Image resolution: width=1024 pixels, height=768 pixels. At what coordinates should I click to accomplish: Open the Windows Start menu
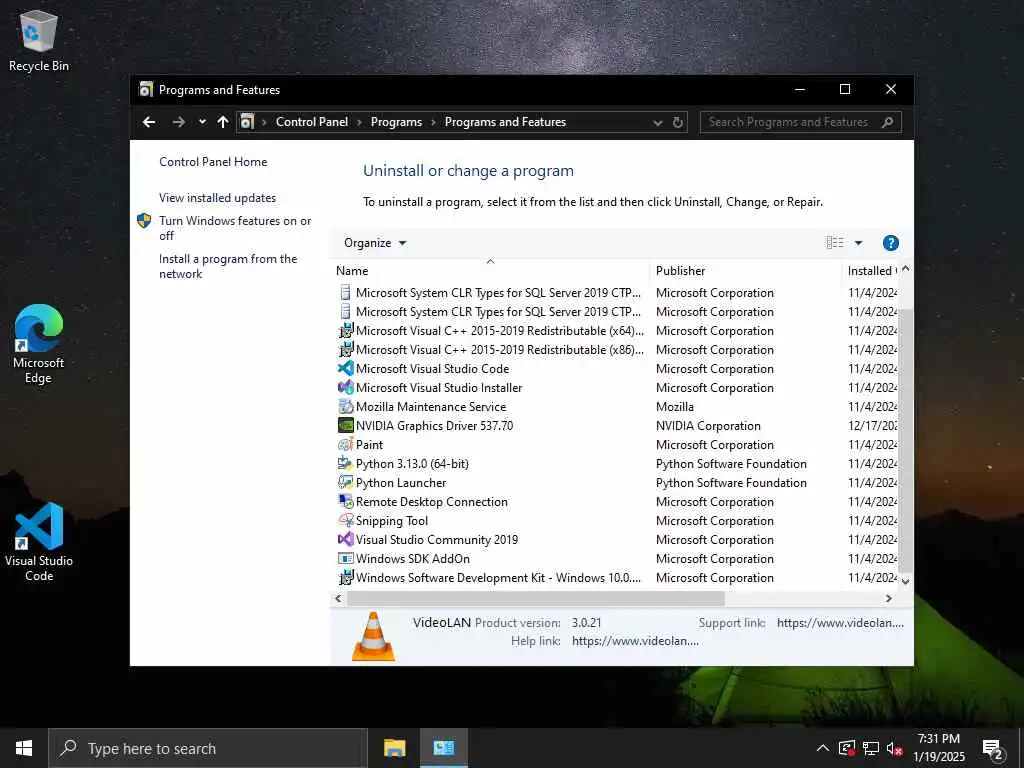point(24,748)
